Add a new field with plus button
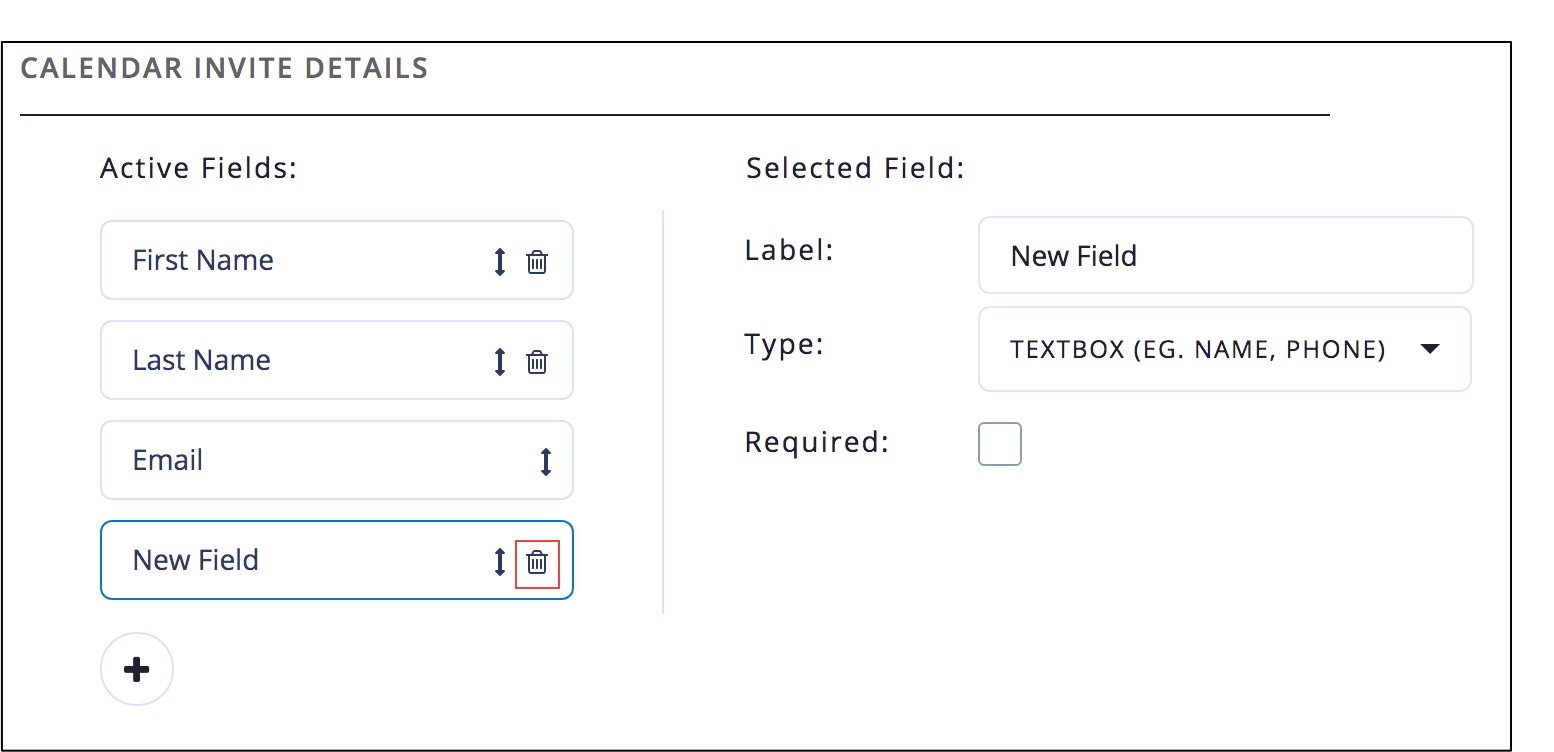The height and width of the screenshot is (752, 1554). click(137, 669)
